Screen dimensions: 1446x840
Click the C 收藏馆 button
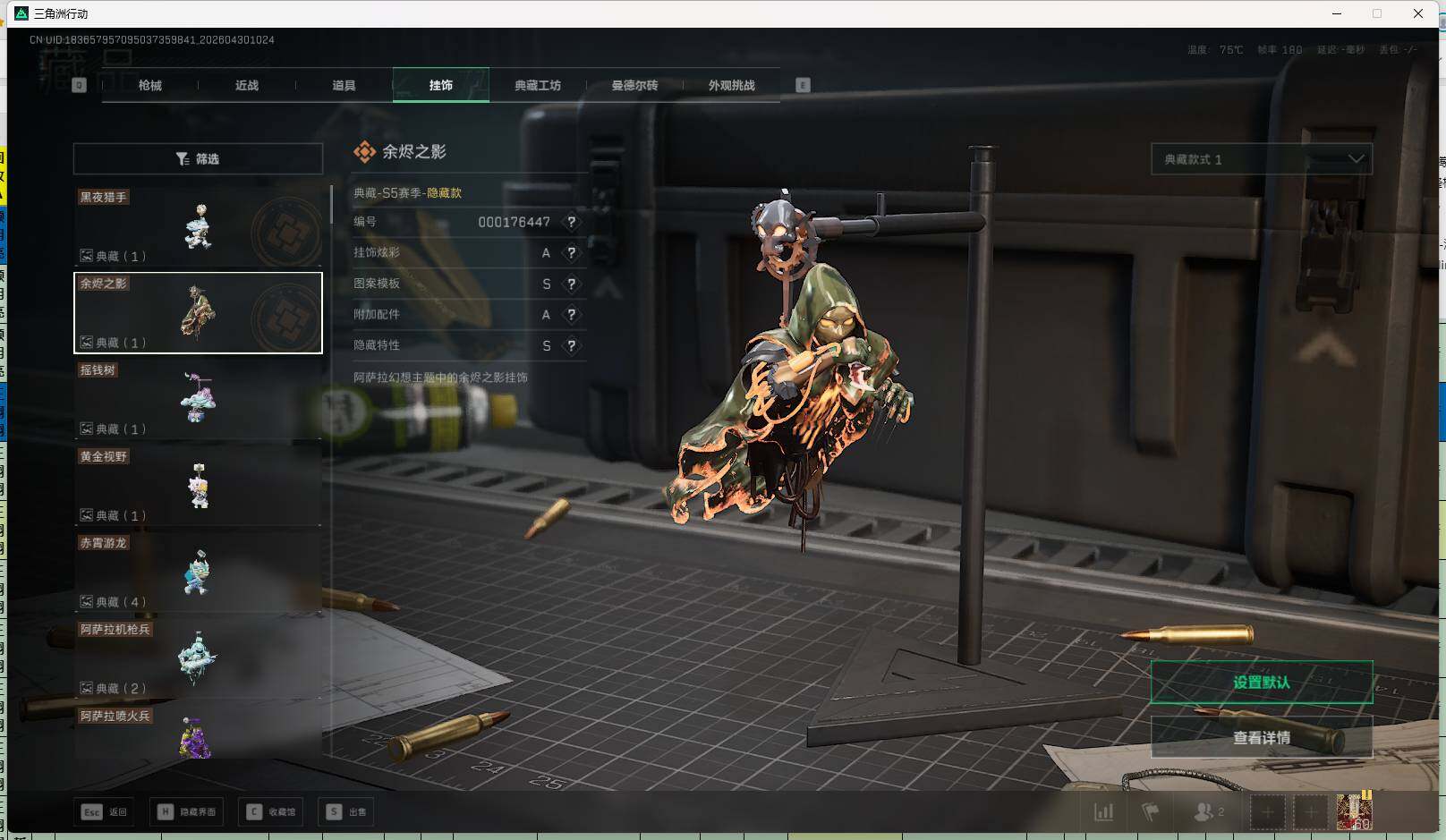coord(271,811)
